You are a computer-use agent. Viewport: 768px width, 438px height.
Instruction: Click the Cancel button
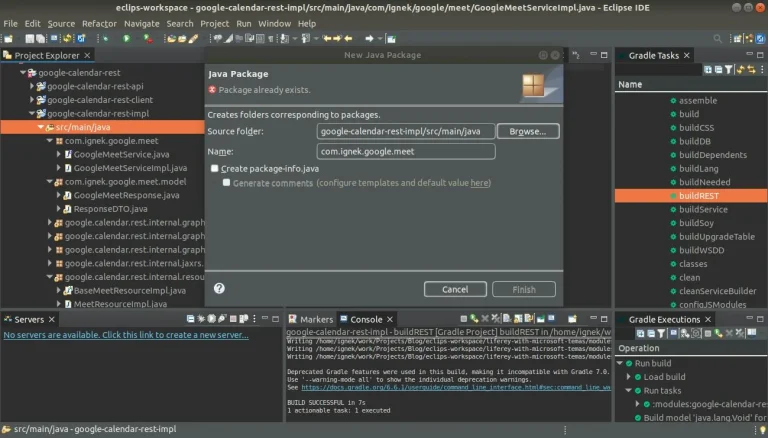click(x=455, y=289)
